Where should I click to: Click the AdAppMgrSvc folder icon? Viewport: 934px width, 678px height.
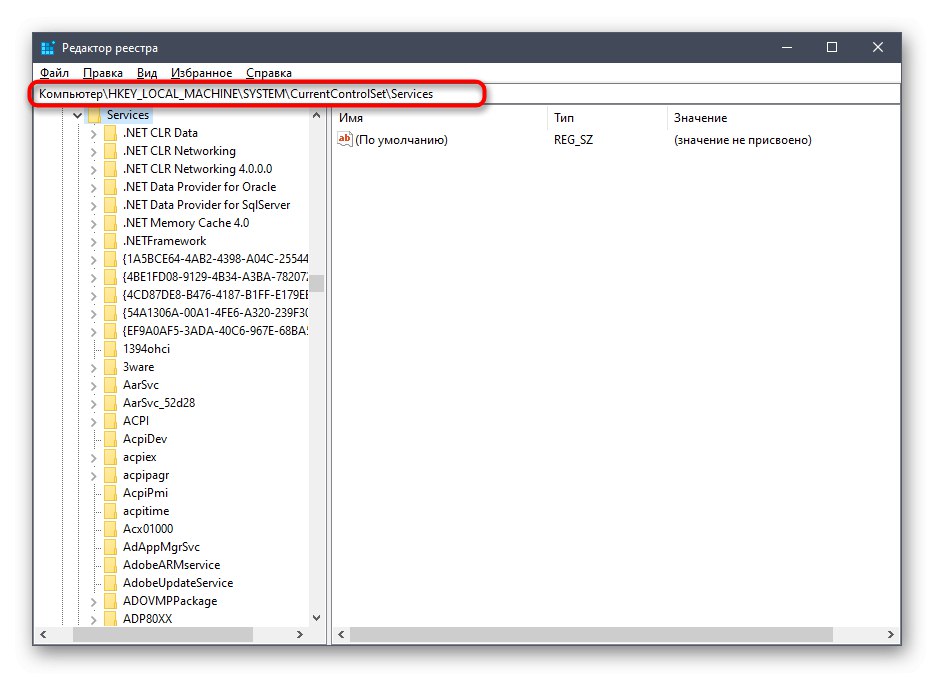tap(110, 547)
